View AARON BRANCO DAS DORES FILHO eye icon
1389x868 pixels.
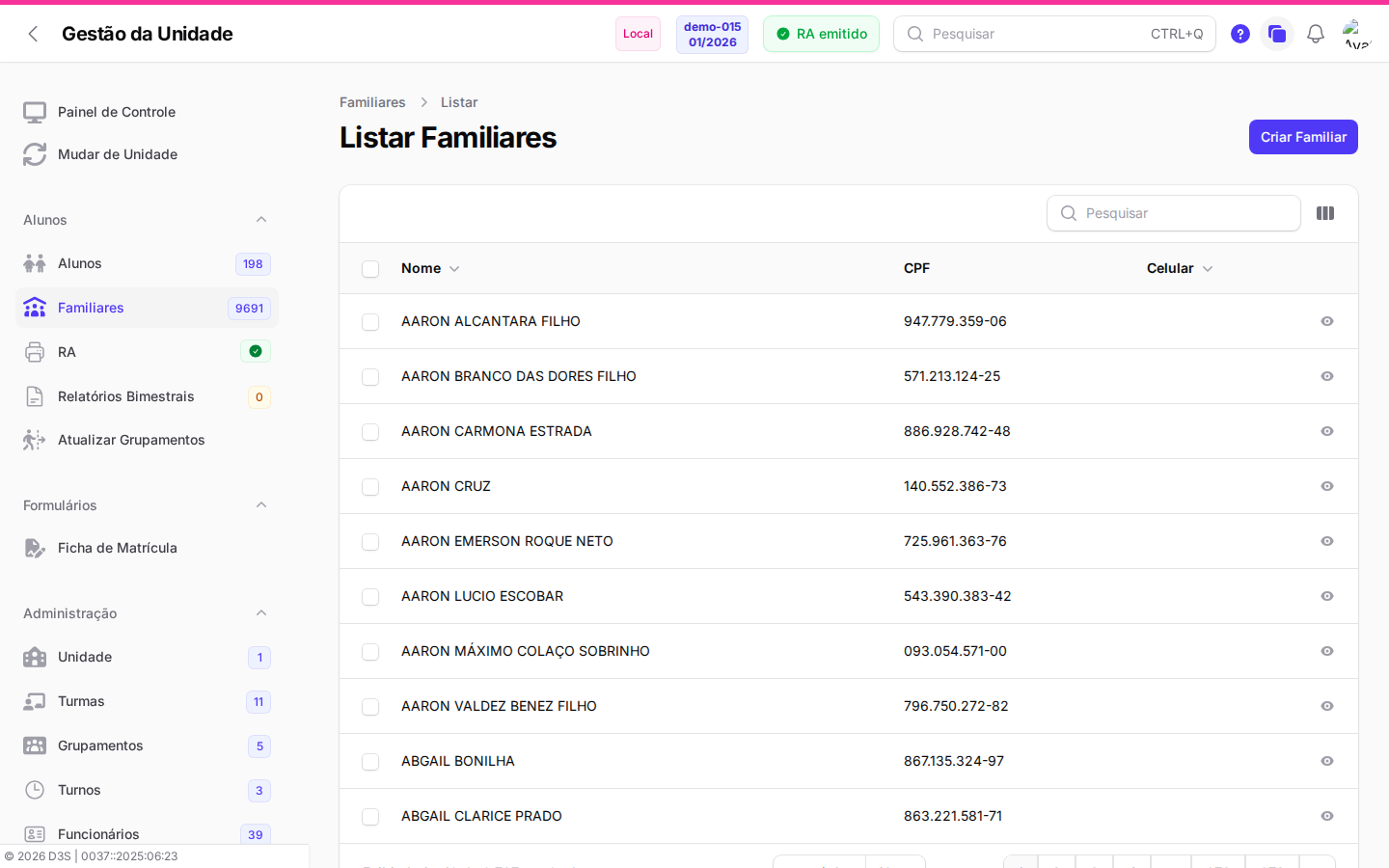1327,376
